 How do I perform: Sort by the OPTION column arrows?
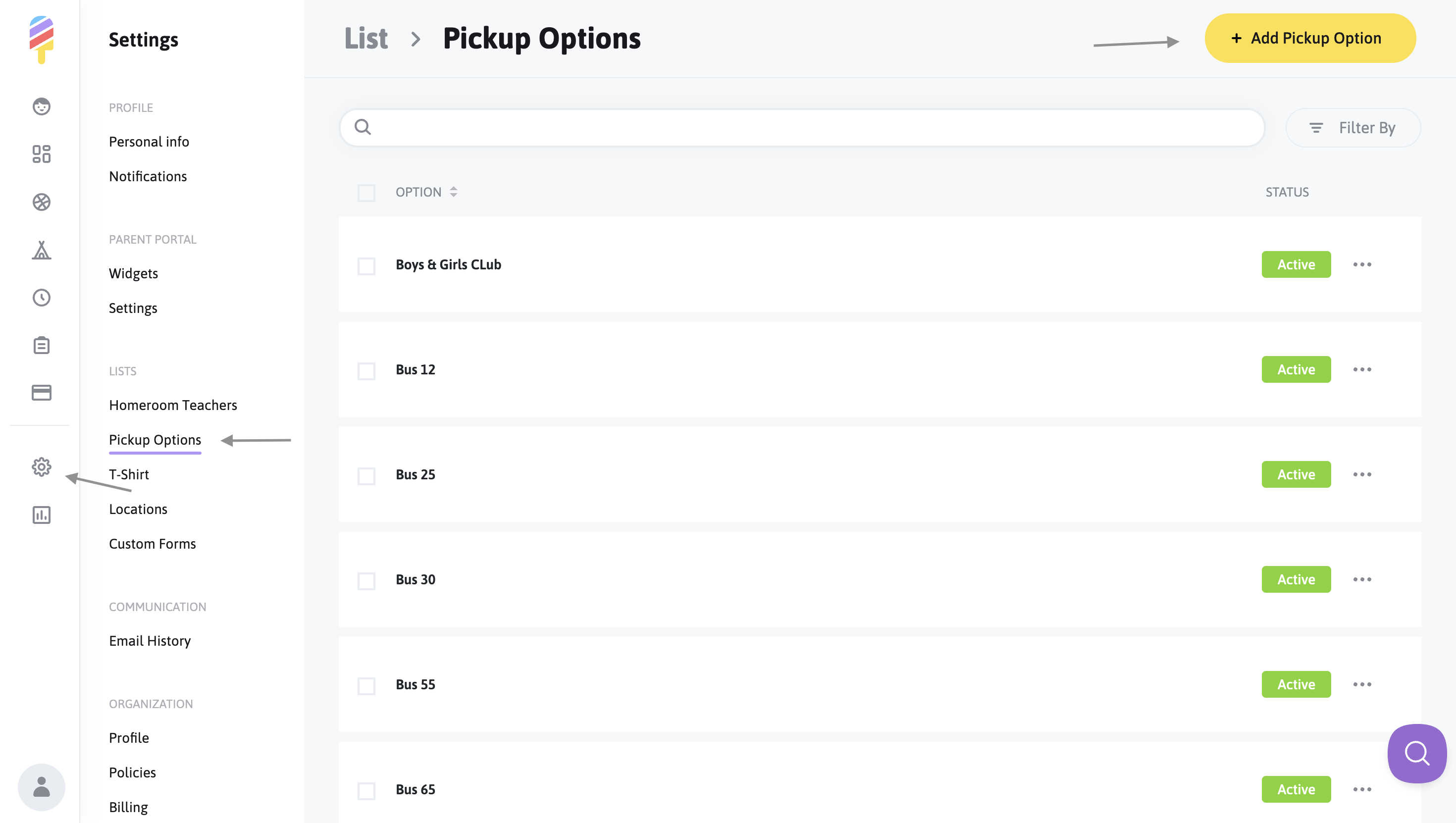coord(453,192)
